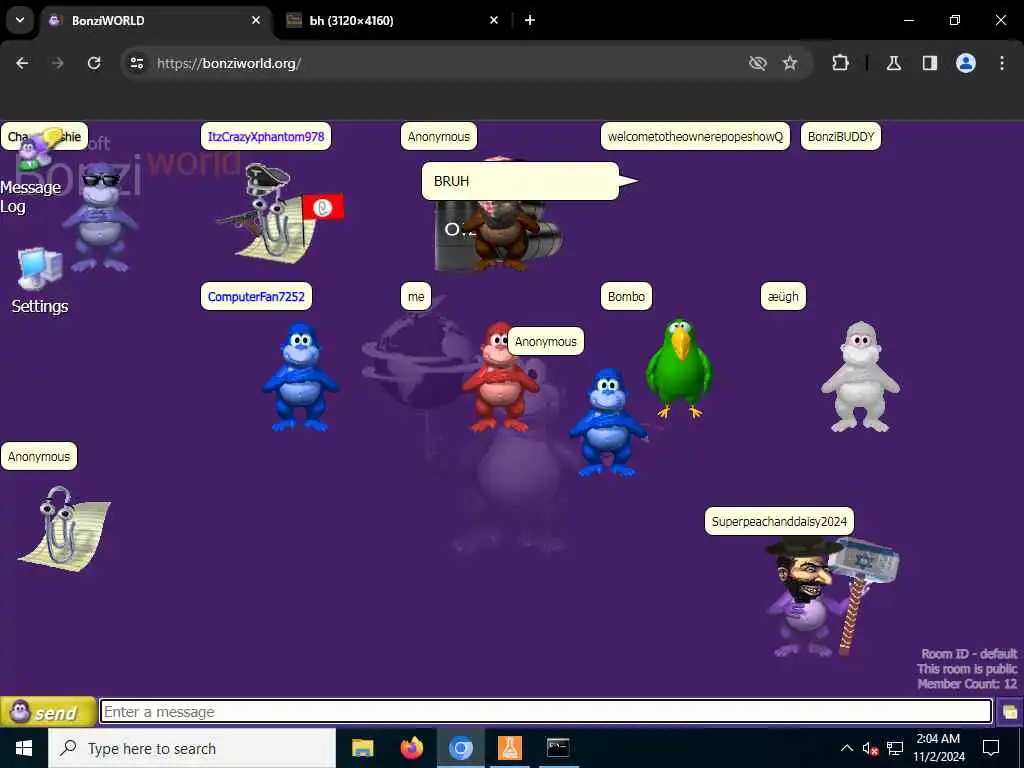Image resolution: width=1024 pixels, height=768 pixels.
Task: Click the BRUH speech bubble
Action: 520,181
